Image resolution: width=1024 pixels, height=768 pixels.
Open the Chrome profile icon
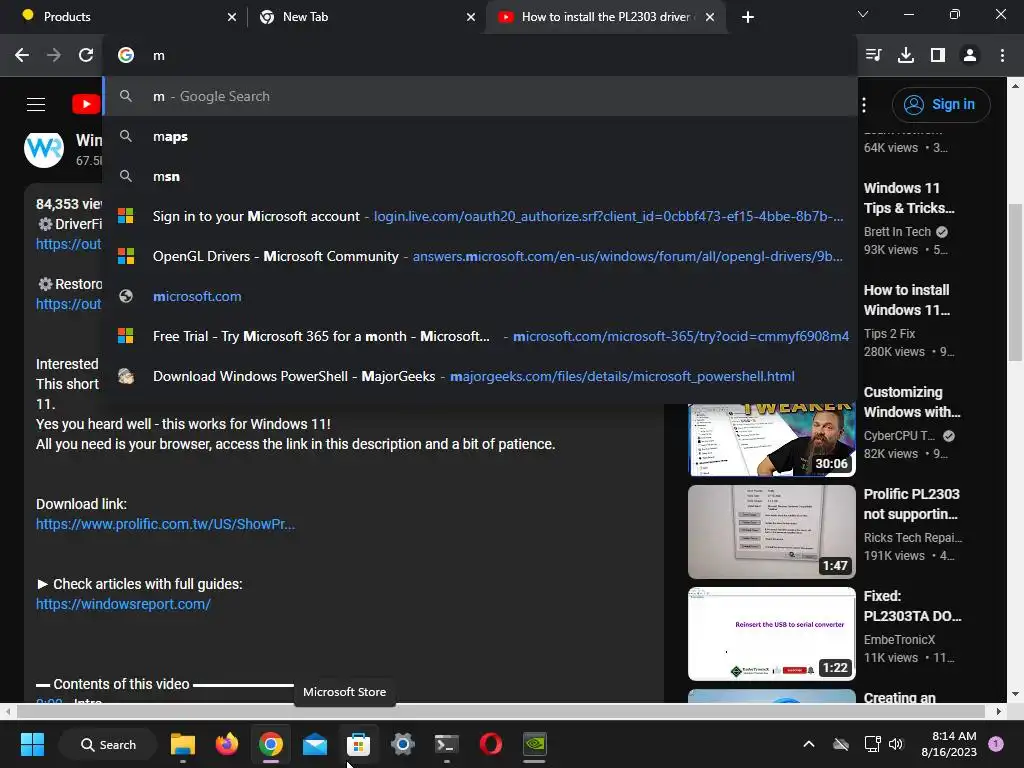tap(970, 56)
